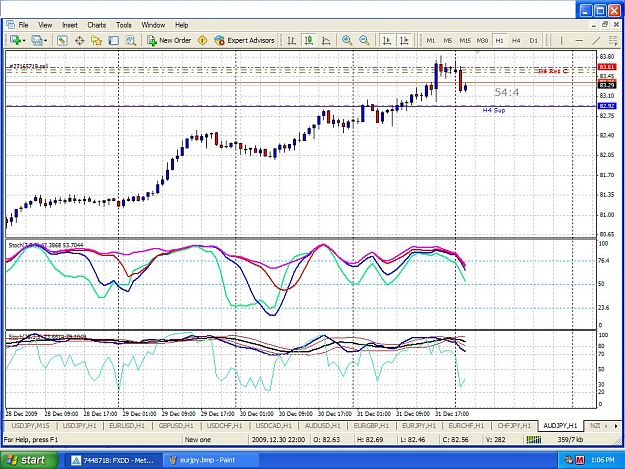Open the File menu
Image resolution: width=625 pixels, height=469 pixels.
click(23, 25)
